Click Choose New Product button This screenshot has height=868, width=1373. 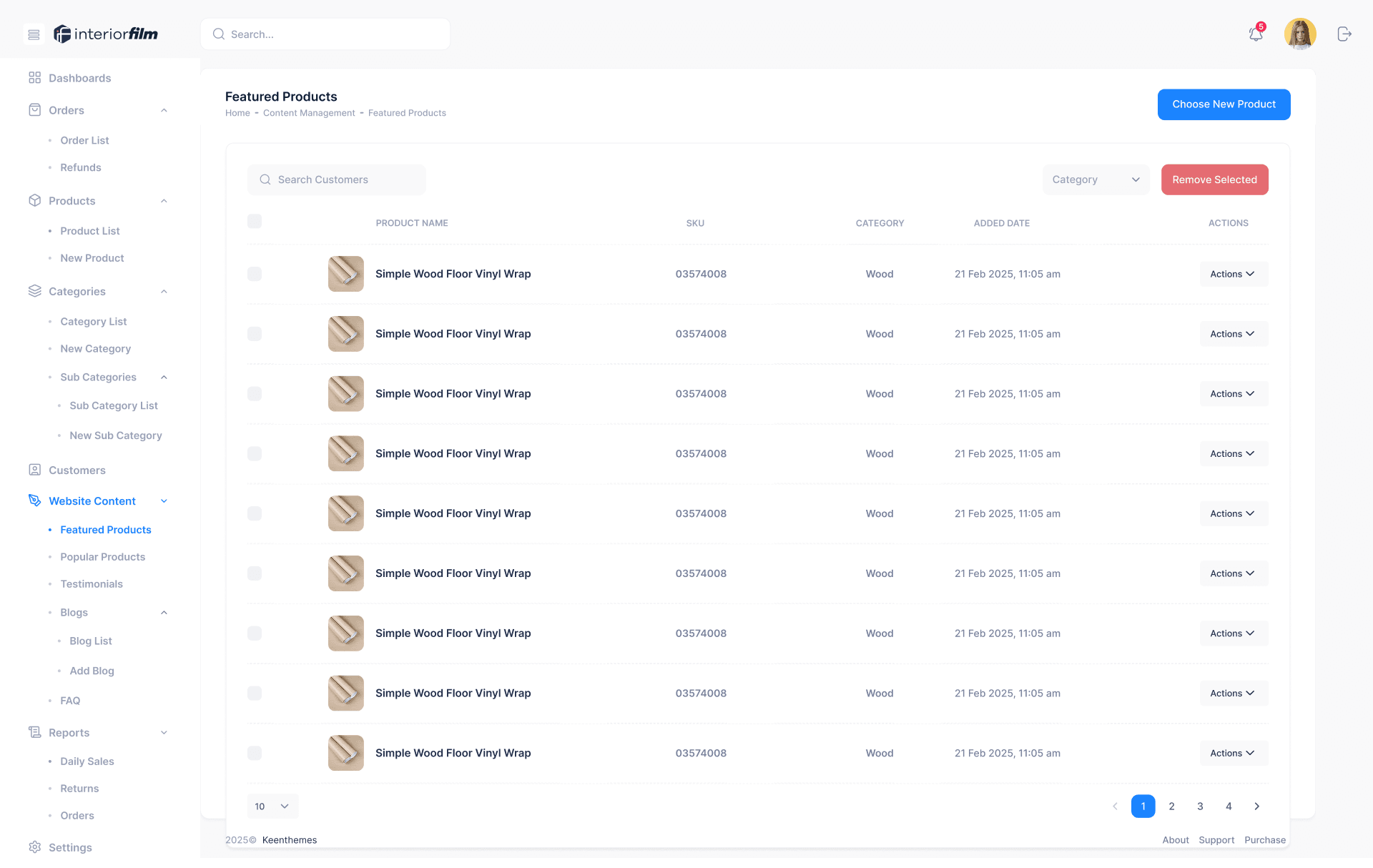point(1224,104)
